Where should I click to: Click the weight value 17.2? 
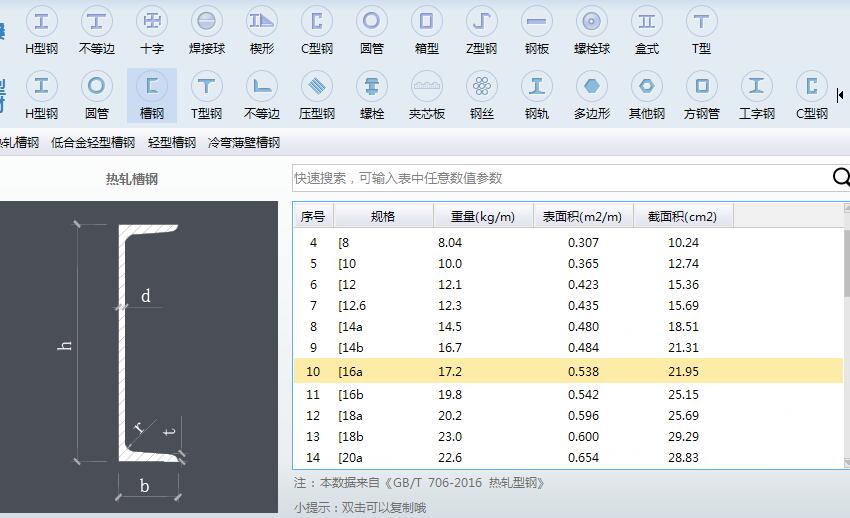tap(450, 371)
